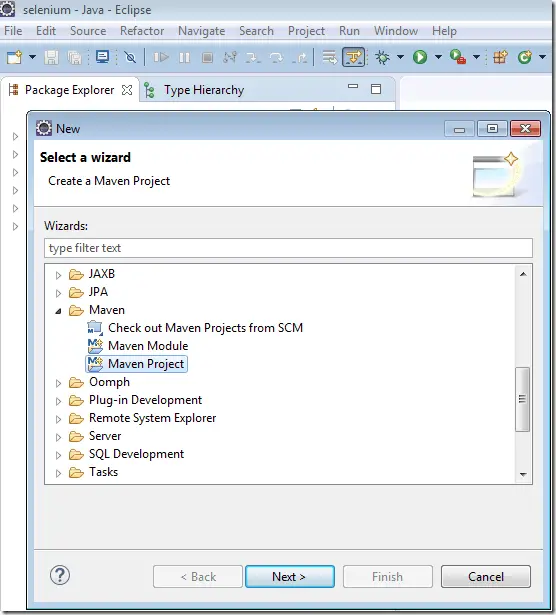Select the Tasks folder label
Viewport: 556px width, 615px height.
pyautogui.click(x=104, y=472)
